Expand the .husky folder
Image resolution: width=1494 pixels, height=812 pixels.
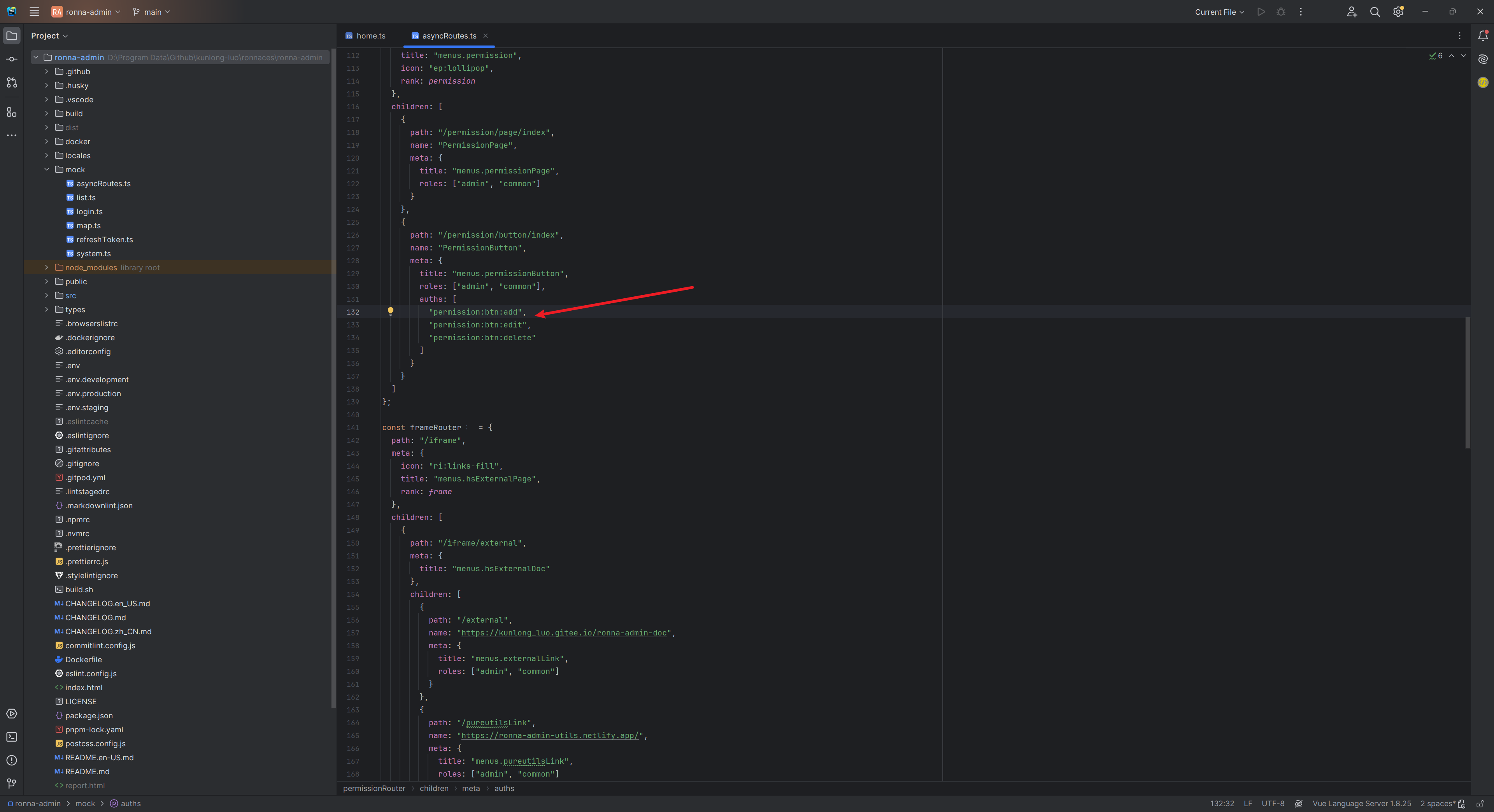coord(47,85)
